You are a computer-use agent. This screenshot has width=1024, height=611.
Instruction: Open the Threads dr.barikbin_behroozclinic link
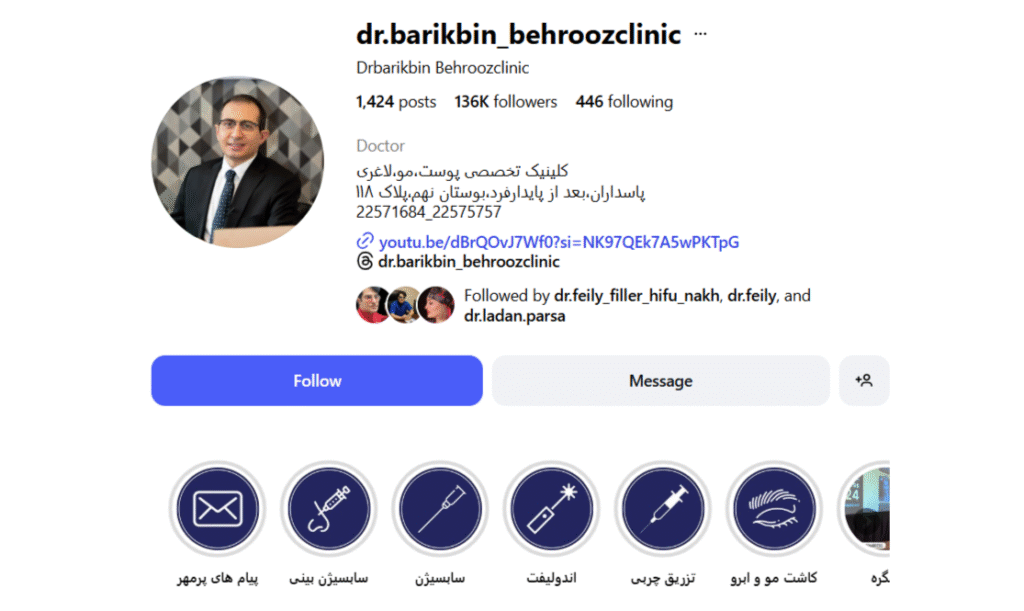coord(469,262)
